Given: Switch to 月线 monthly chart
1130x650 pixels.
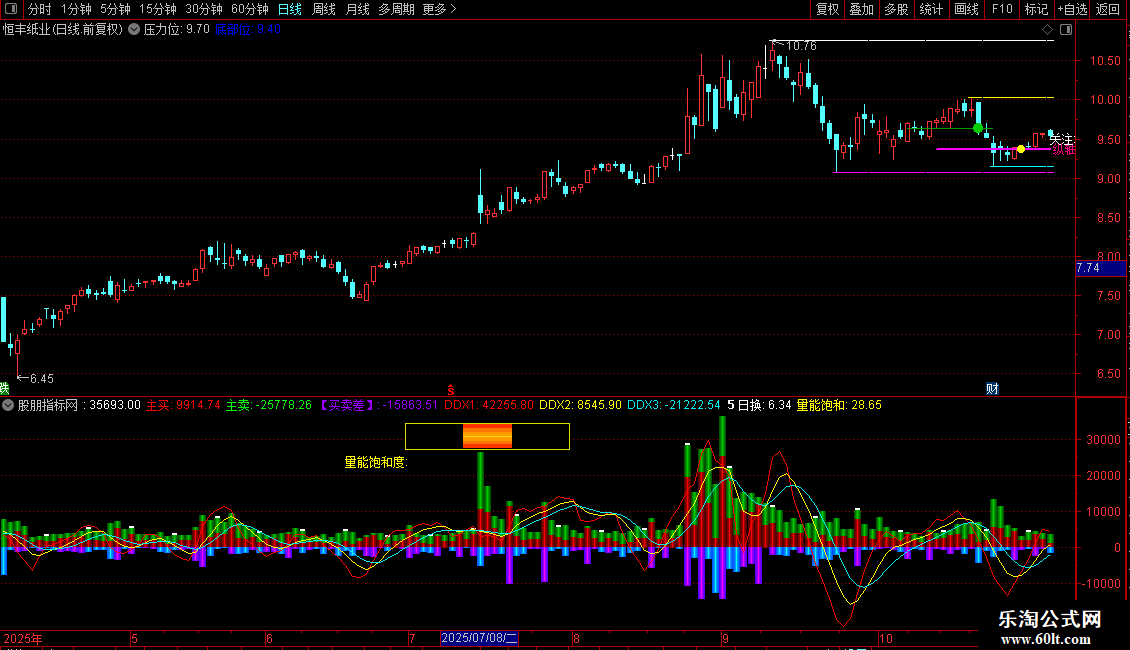Looking at the screenshot, I should (357, 9).
